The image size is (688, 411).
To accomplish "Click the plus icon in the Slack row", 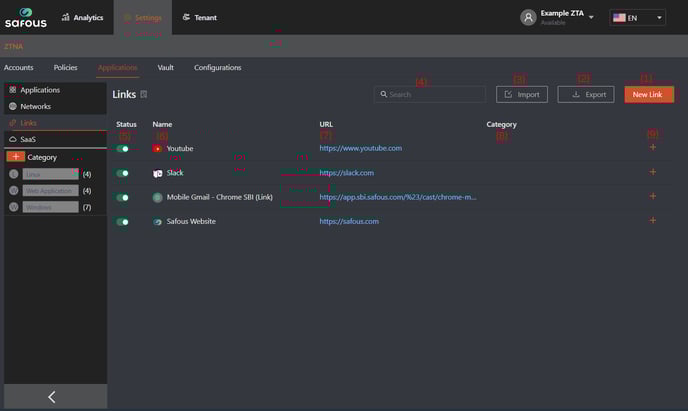I will point(652,172).
